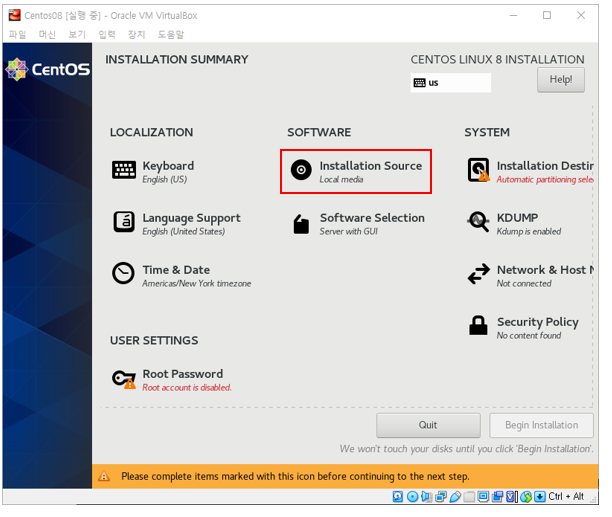This screenshot has width=612, height=517.
Task: Click 'Server with GUI' text
Action: click(349, 231)
